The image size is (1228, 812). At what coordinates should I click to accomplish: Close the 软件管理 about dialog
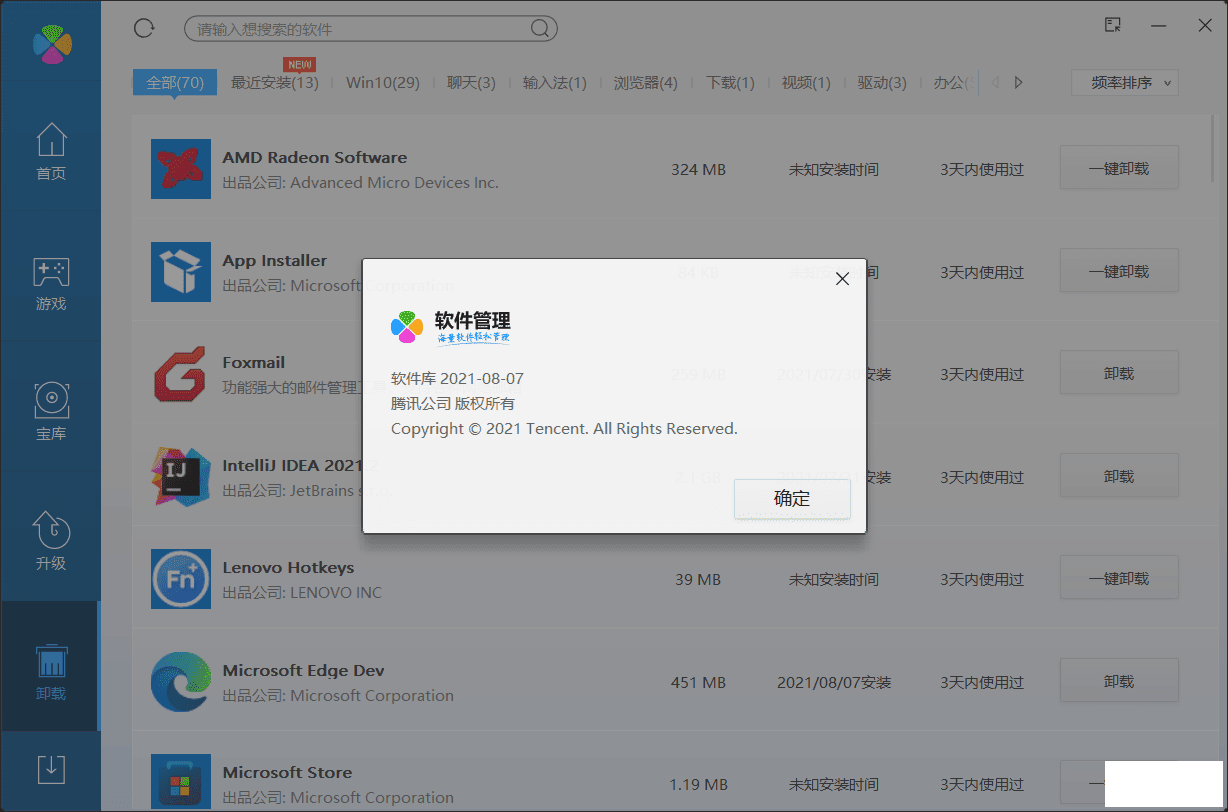click(x=842, y=279)
